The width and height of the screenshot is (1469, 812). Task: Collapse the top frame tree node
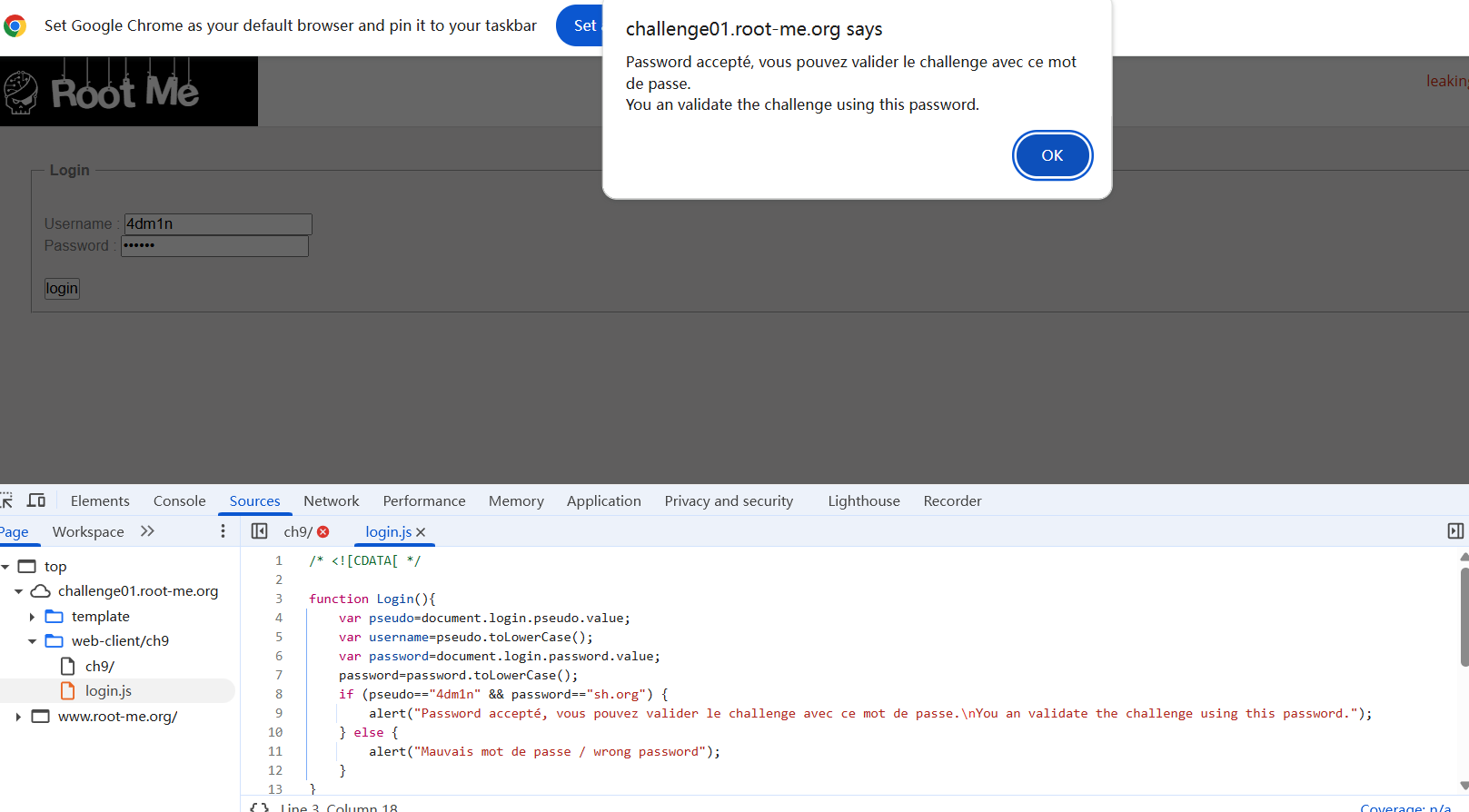pos(5,567)
